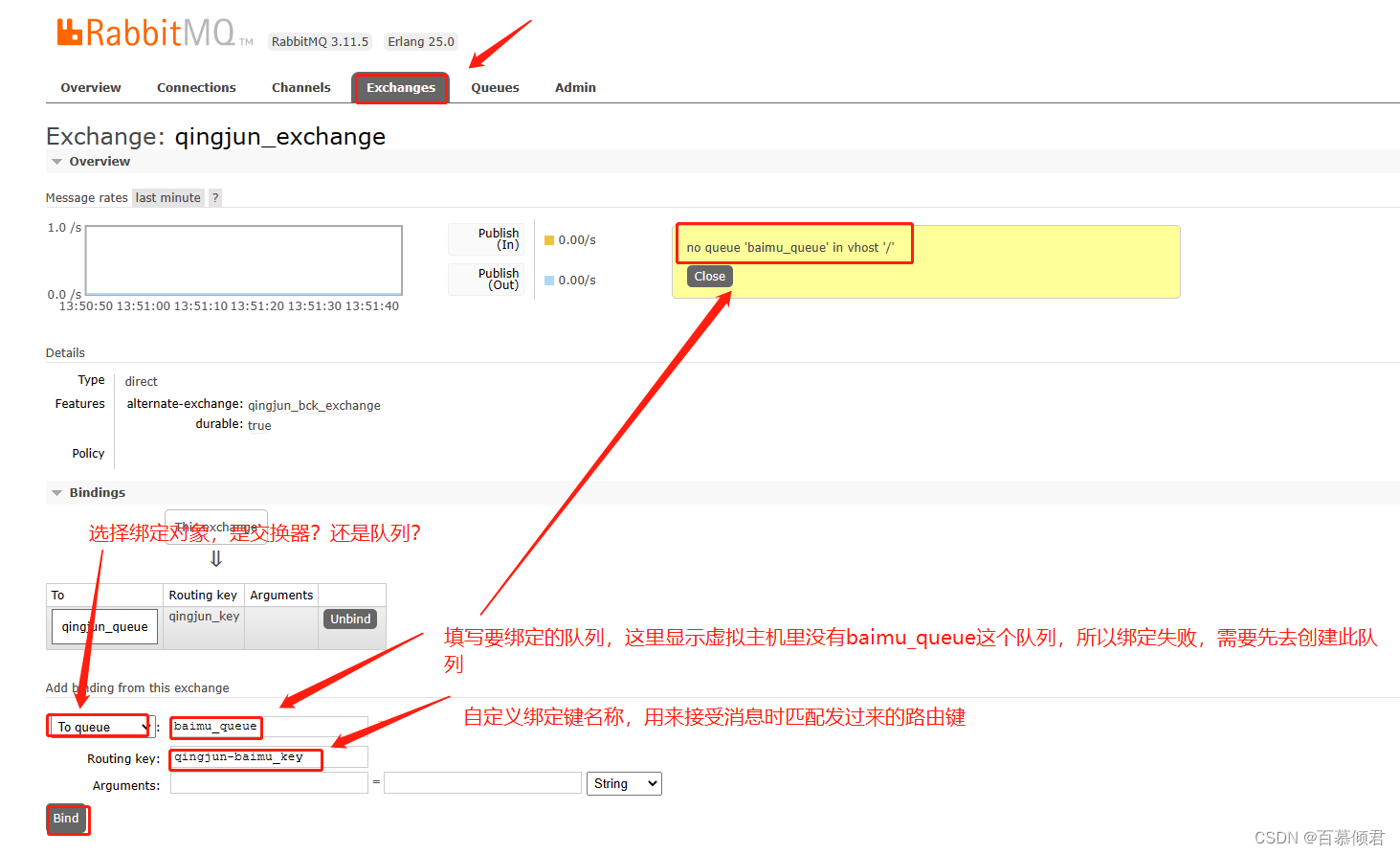Select the 'direct' type value
The width and height of the screenshot is (1400, 855).
tap(141, 381)
